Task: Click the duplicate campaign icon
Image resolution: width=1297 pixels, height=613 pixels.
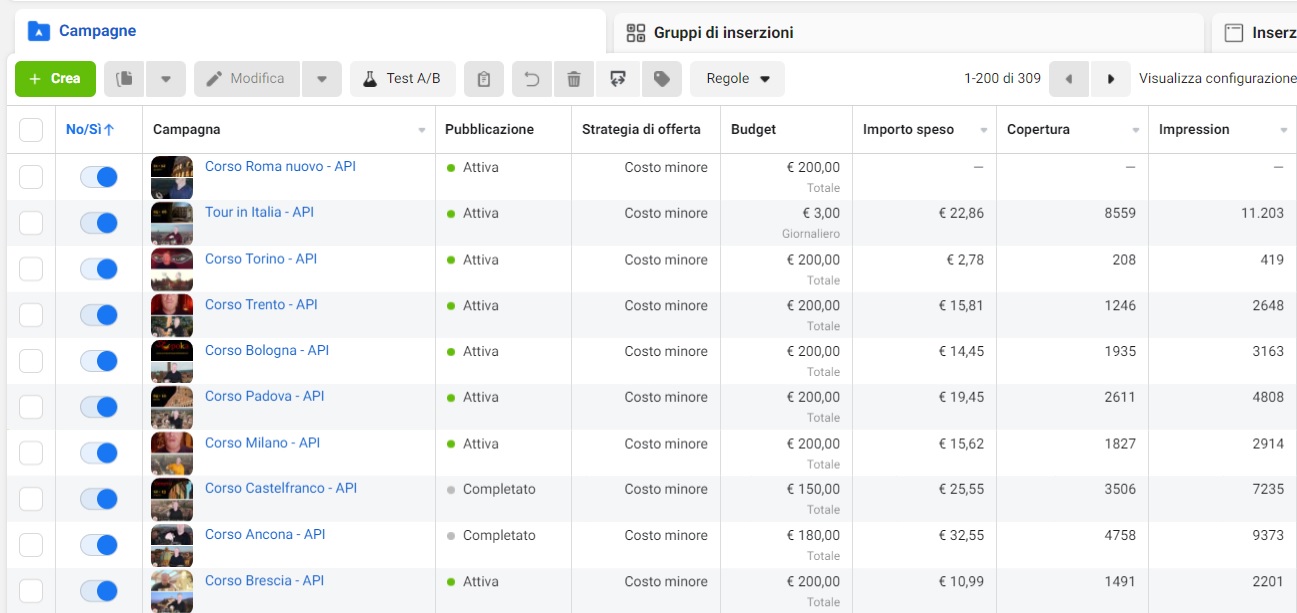Action: pos(125,79)
